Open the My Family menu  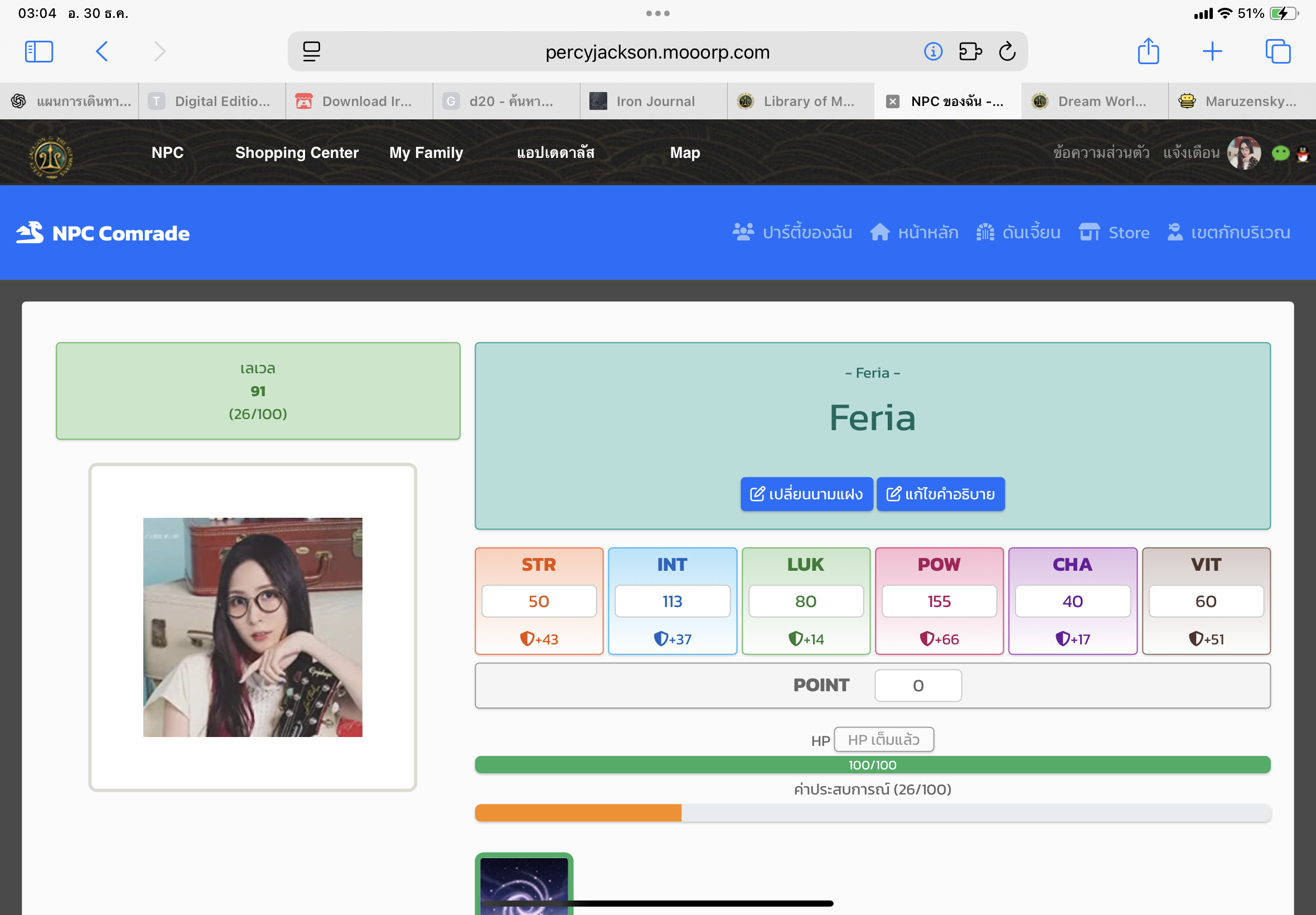point(425,152)
